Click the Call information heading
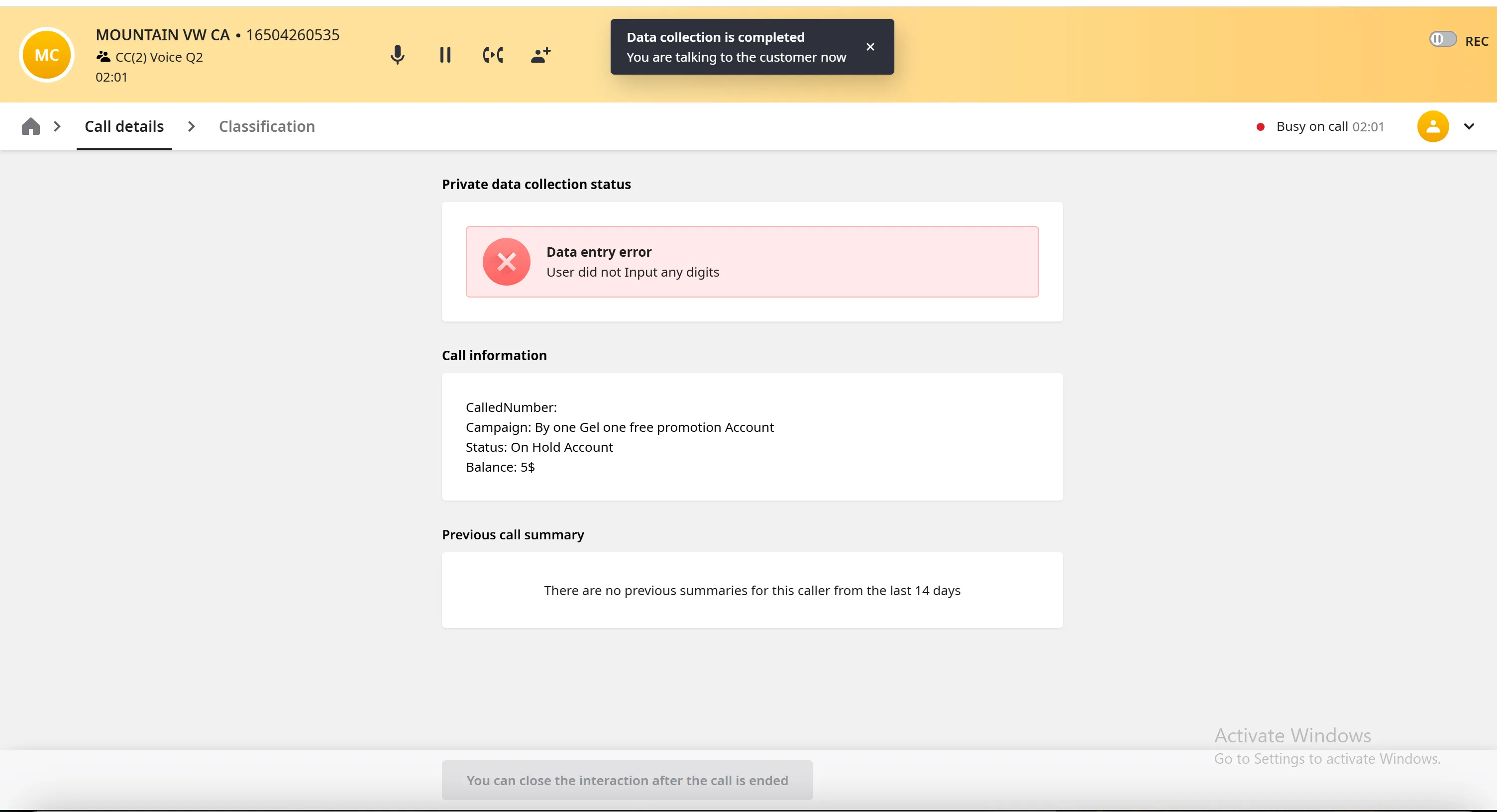Screen dimensions: 1497x812 tap(494, 355)
